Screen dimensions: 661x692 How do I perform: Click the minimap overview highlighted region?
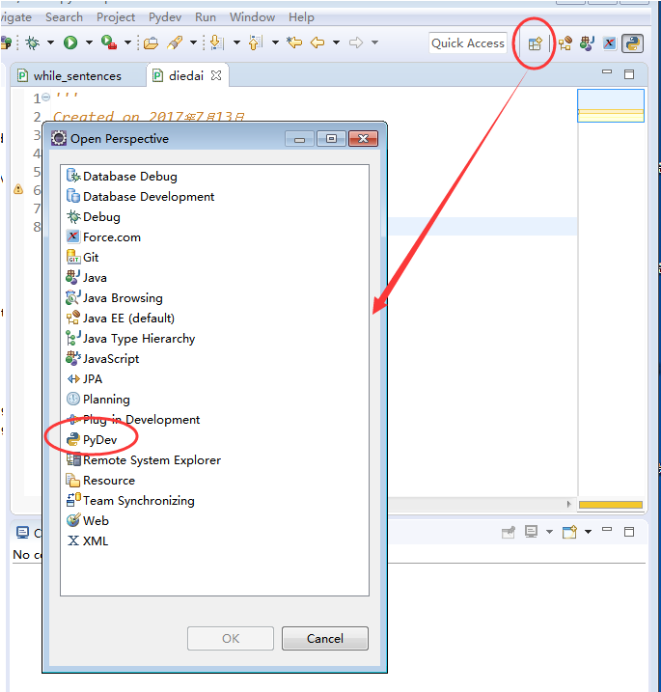(x=611, y=105)
